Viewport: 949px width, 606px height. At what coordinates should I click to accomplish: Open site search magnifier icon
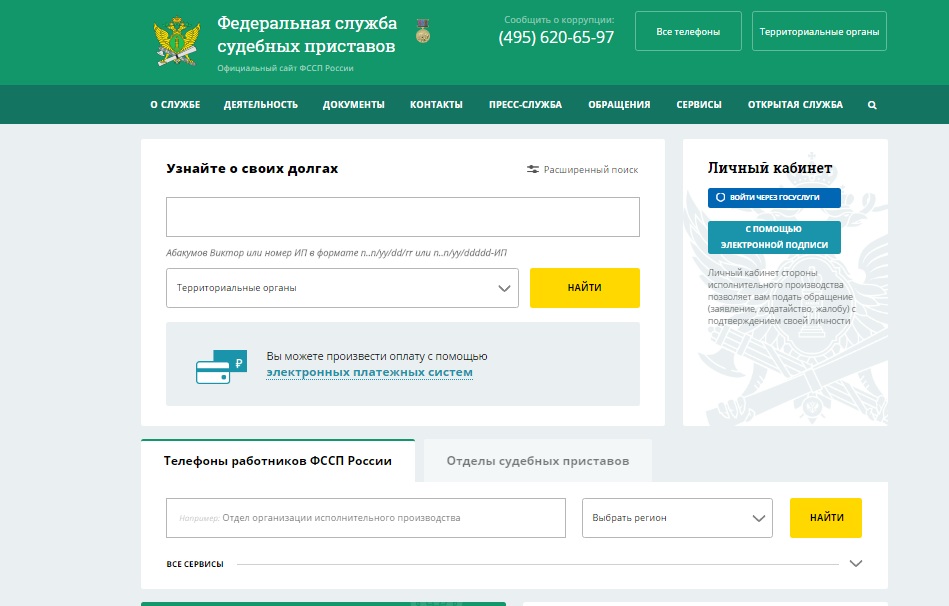click(872, 105)
